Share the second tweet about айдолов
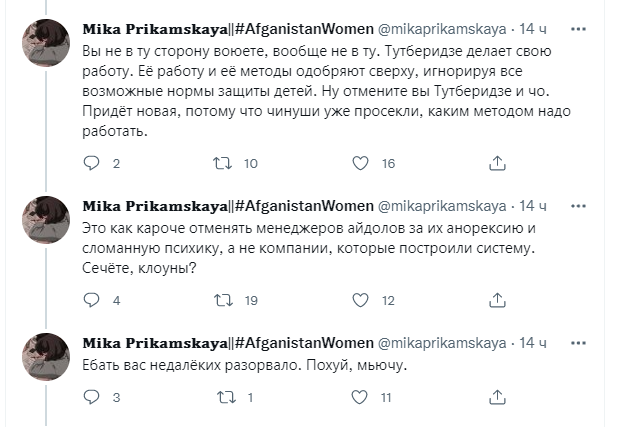Viewport: 627px width, 427px height. (x=495, y=299)
